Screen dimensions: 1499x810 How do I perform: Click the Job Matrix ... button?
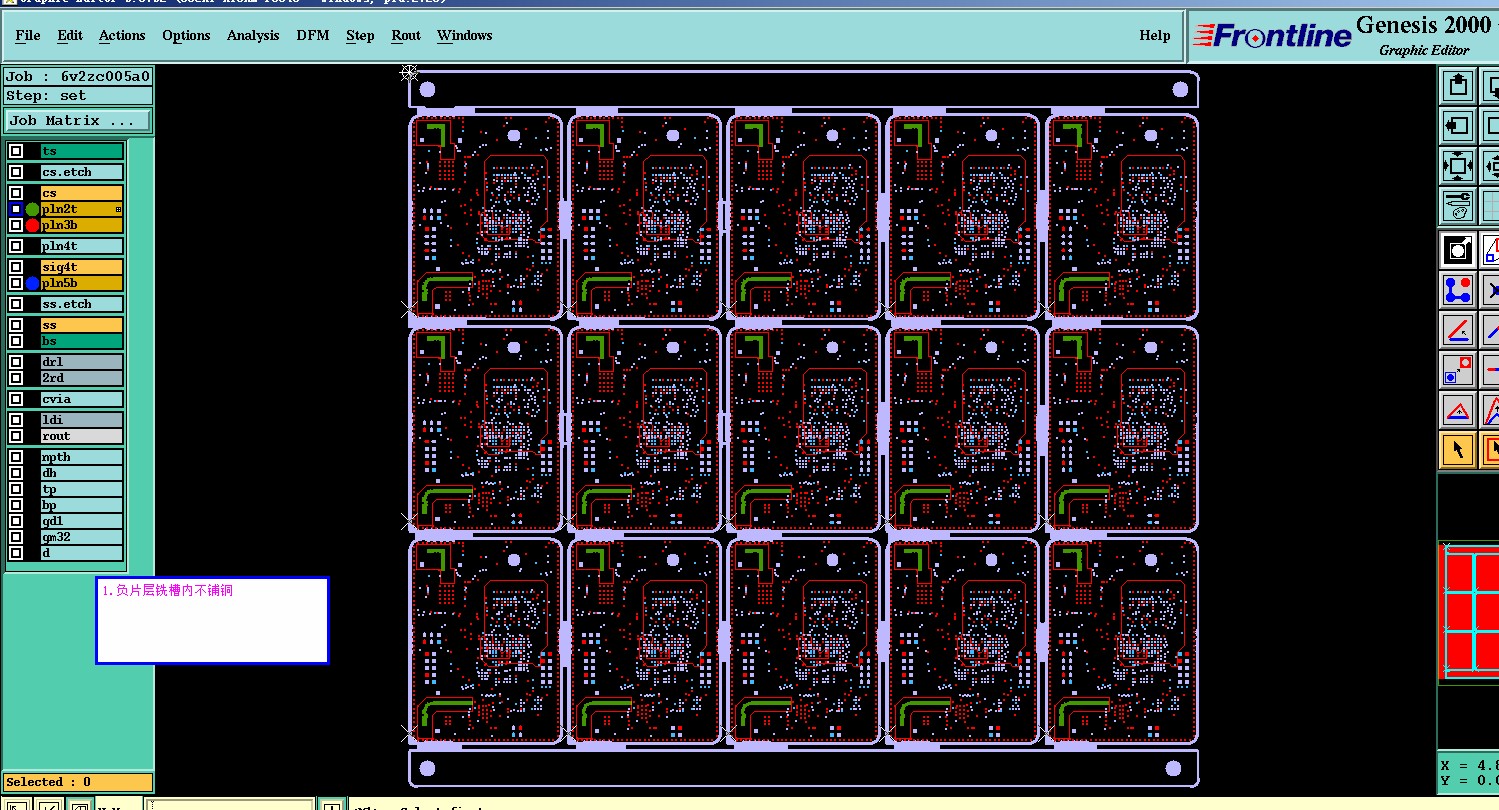(78, 120)
